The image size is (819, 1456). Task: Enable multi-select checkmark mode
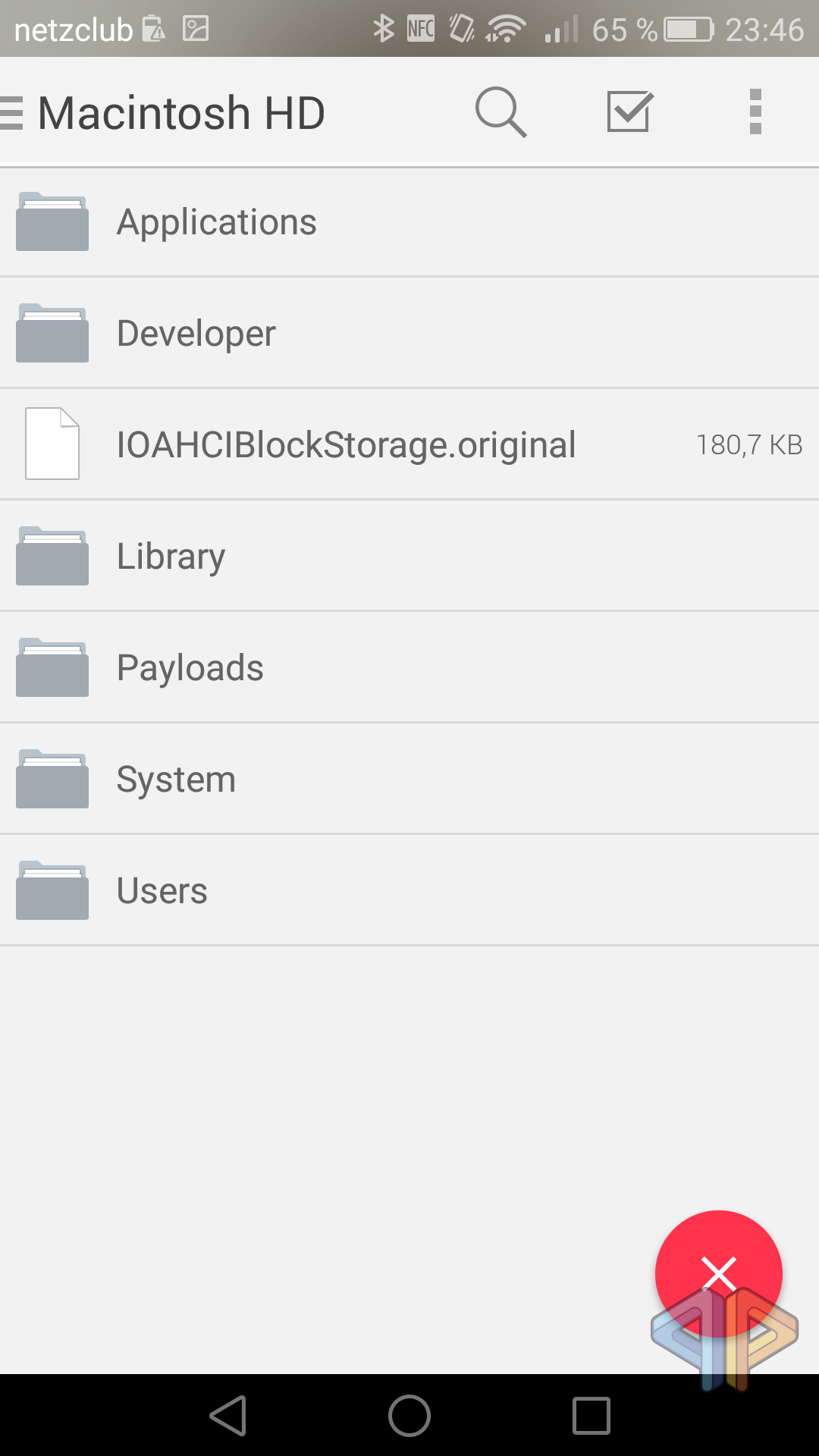[629, 112]
